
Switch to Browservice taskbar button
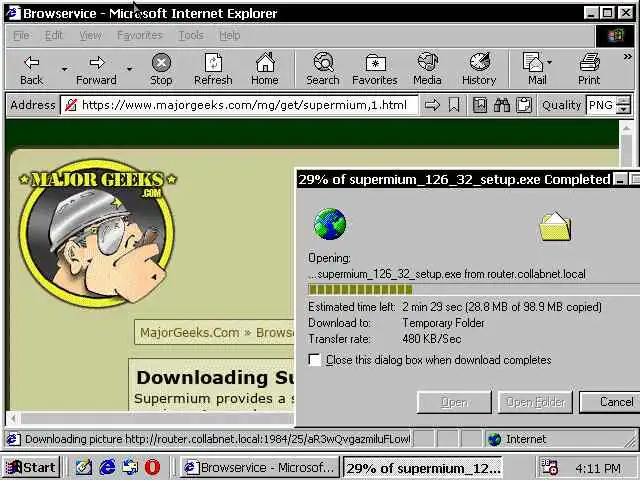click(x=260, y=467)
